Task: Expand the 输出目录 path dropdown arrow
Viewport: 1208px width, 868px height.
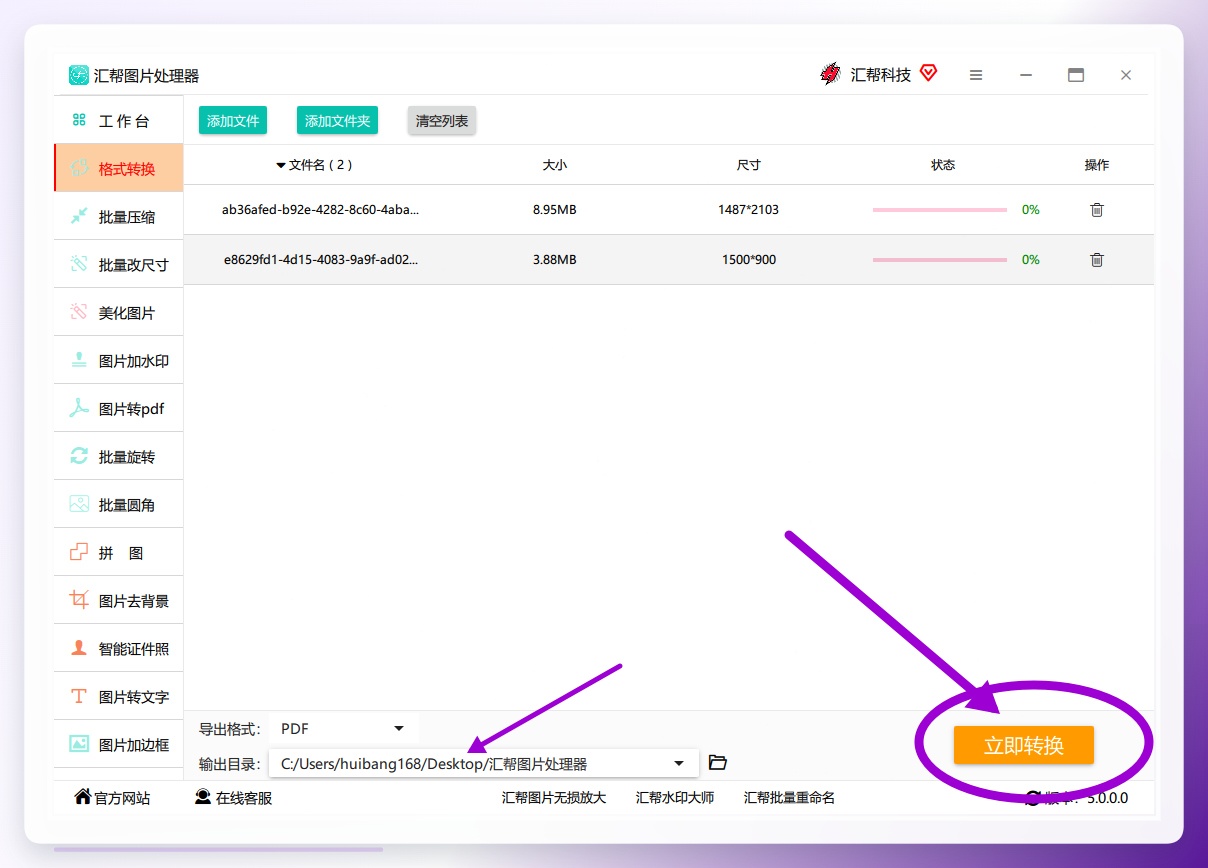Action: pyautogui.click(x=679, y=764)
